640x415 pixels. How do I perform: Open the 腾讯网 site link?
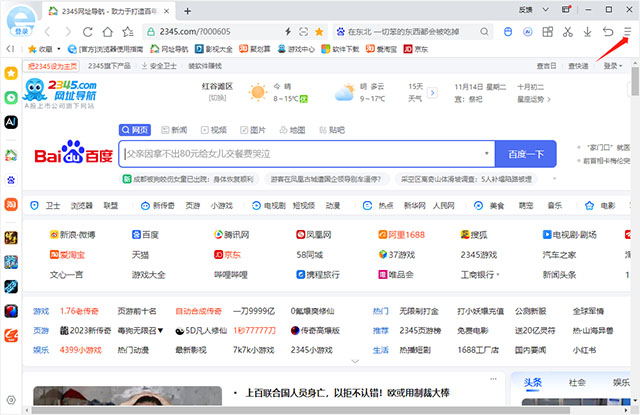point(236,234)
